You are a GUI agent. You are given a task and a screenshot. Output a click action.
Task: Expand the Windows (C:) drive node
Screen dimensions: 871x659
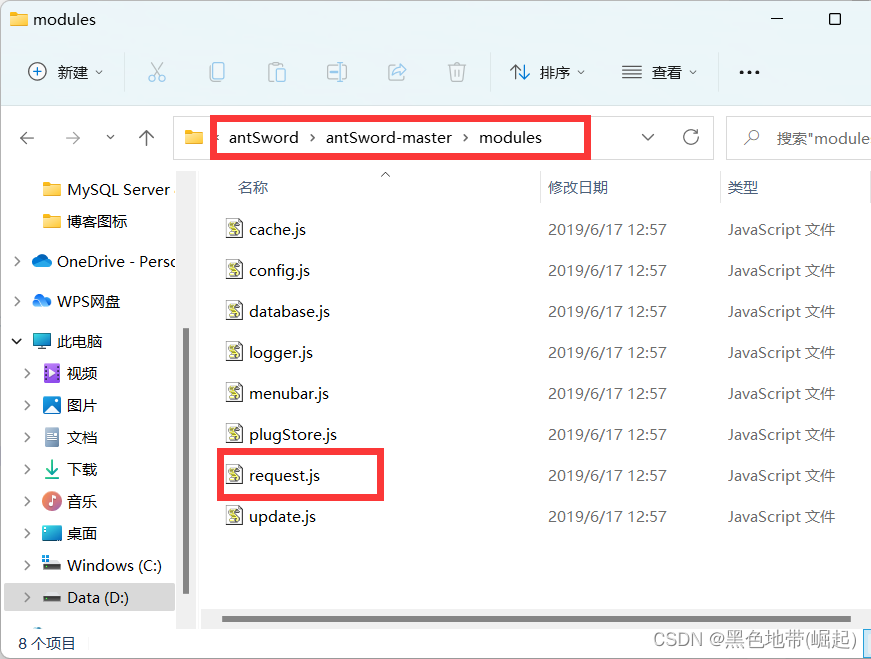(x=27, y=566)
